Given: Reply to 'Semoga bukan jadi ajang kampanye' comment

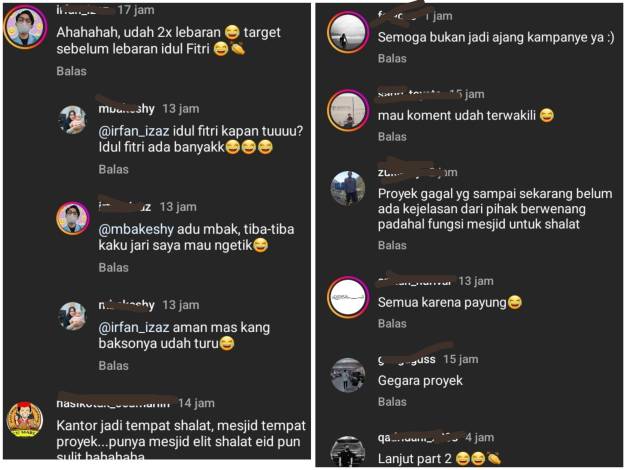Looking at the screenshot, I should (392, 59).
